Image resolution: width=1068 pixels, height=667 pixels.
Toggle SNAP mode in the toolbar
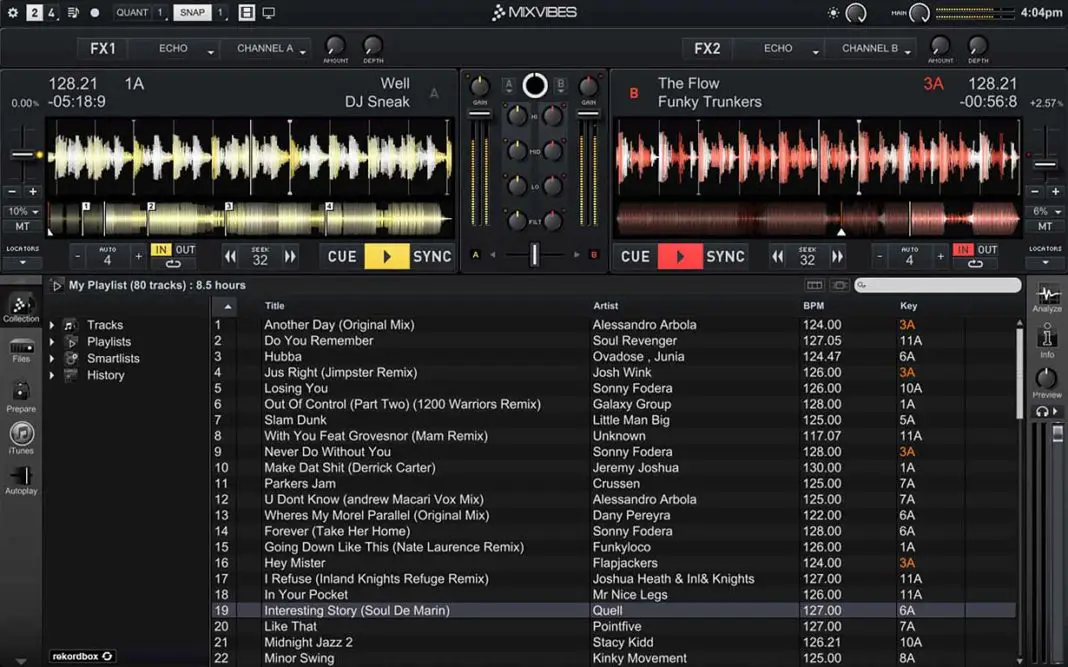click(192, 13)
